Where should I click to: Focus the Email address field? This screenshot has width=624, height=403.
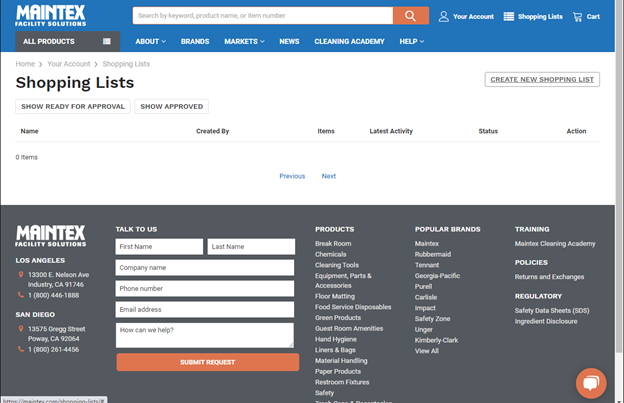coord(205,310)
